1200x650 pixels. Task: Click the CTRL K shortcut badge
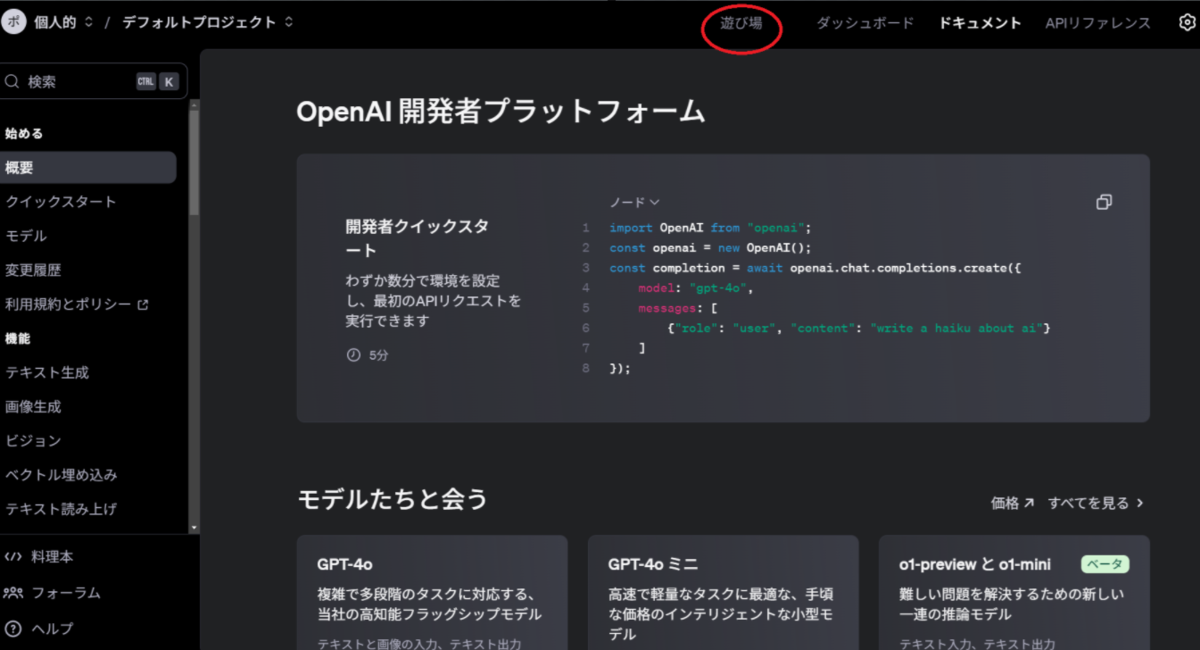pos(157,82)
